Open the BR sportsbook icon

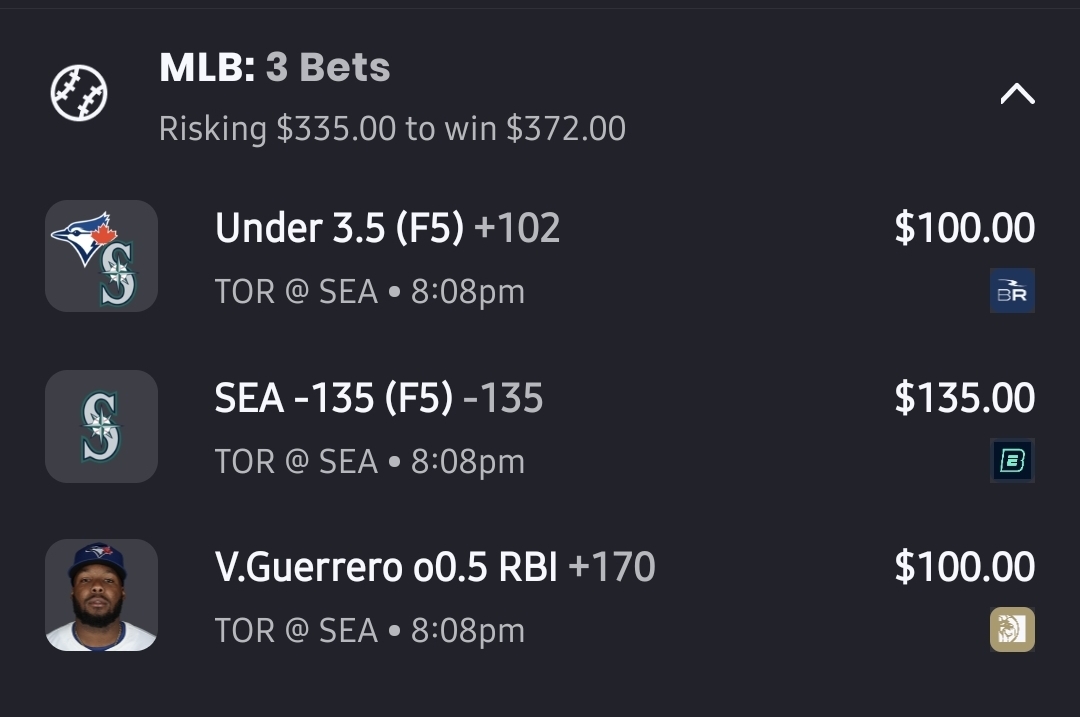pos(1012,291)
